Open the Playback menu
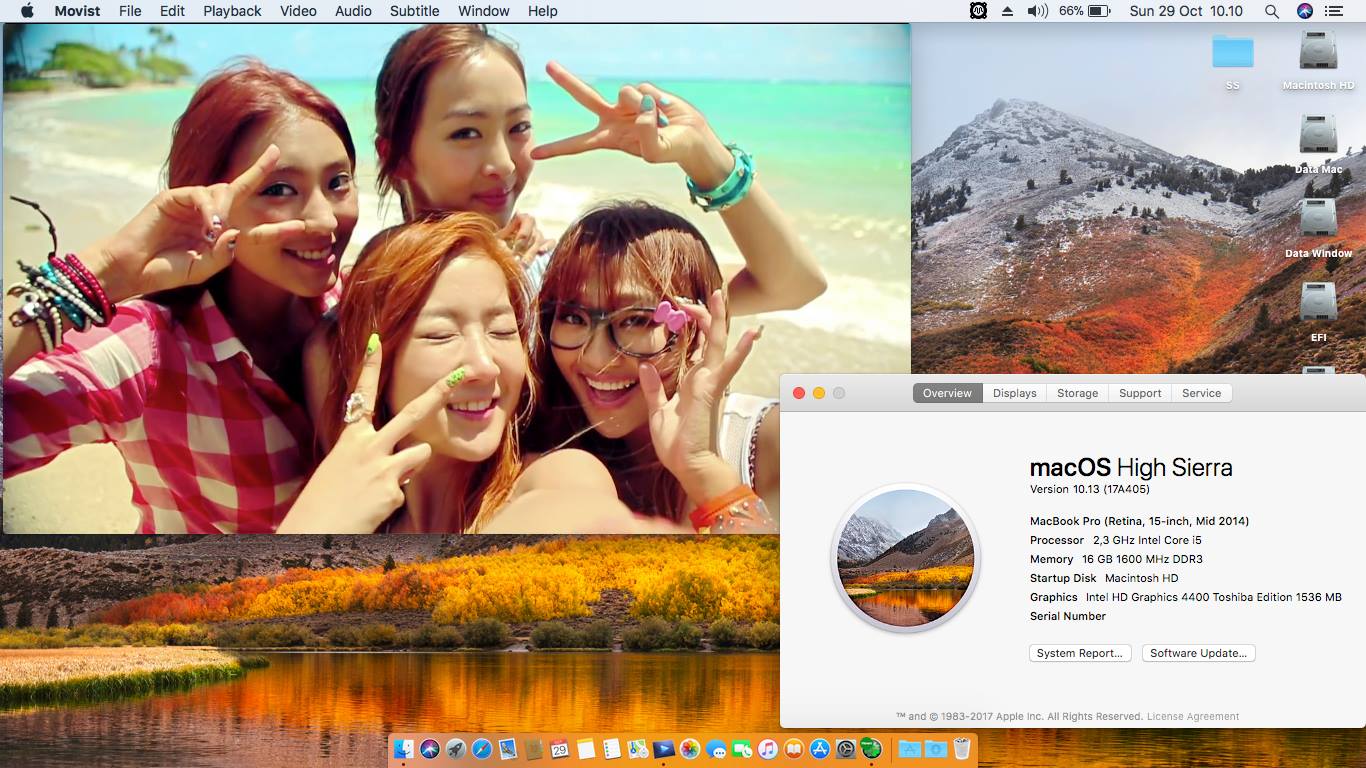Viewport: 1366px width, 768px height. coord(231,11)
